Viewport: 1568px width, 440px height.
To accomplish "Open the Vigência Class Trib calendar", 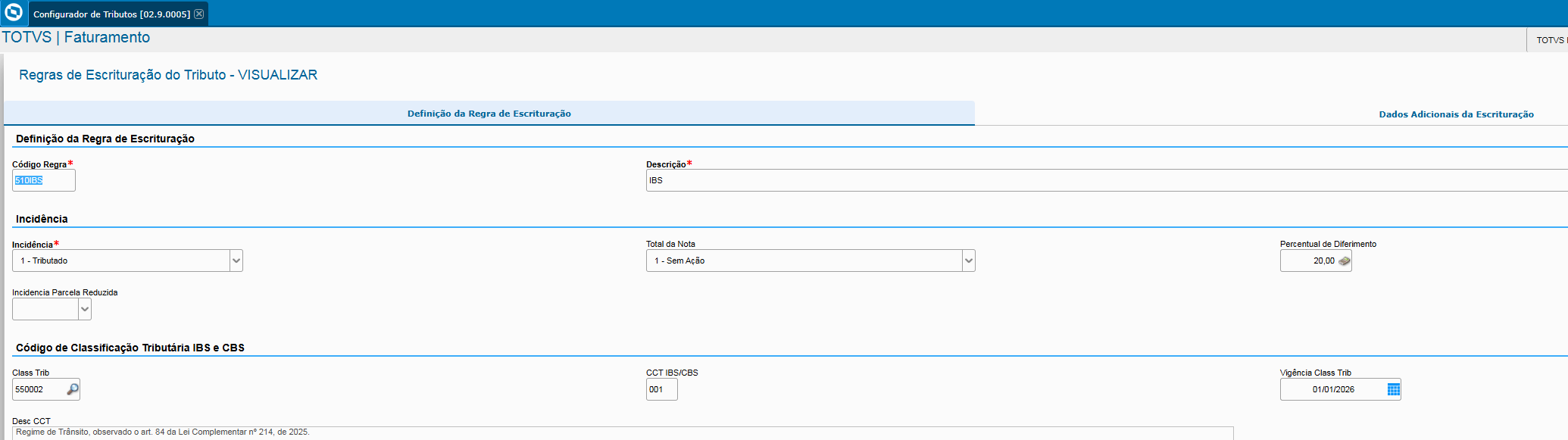I will (x=1393, y=389).
